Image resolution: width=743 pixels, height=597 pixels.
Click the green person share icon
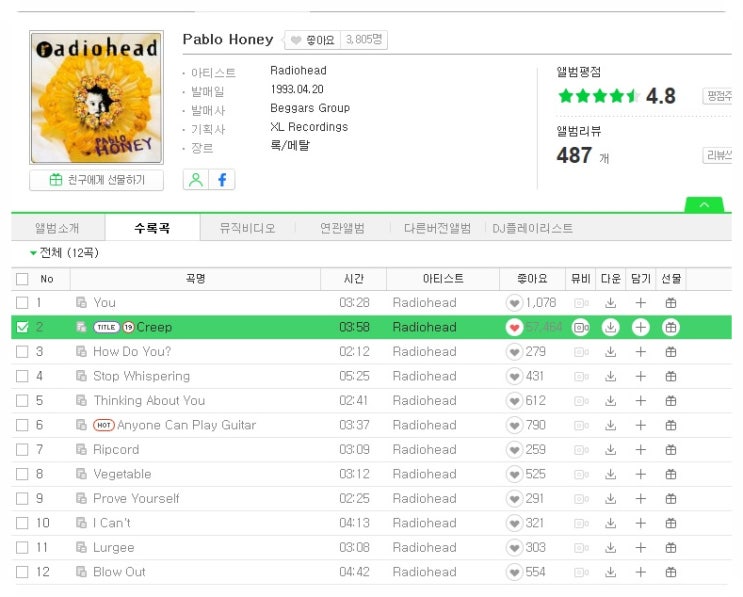[196, 180]
